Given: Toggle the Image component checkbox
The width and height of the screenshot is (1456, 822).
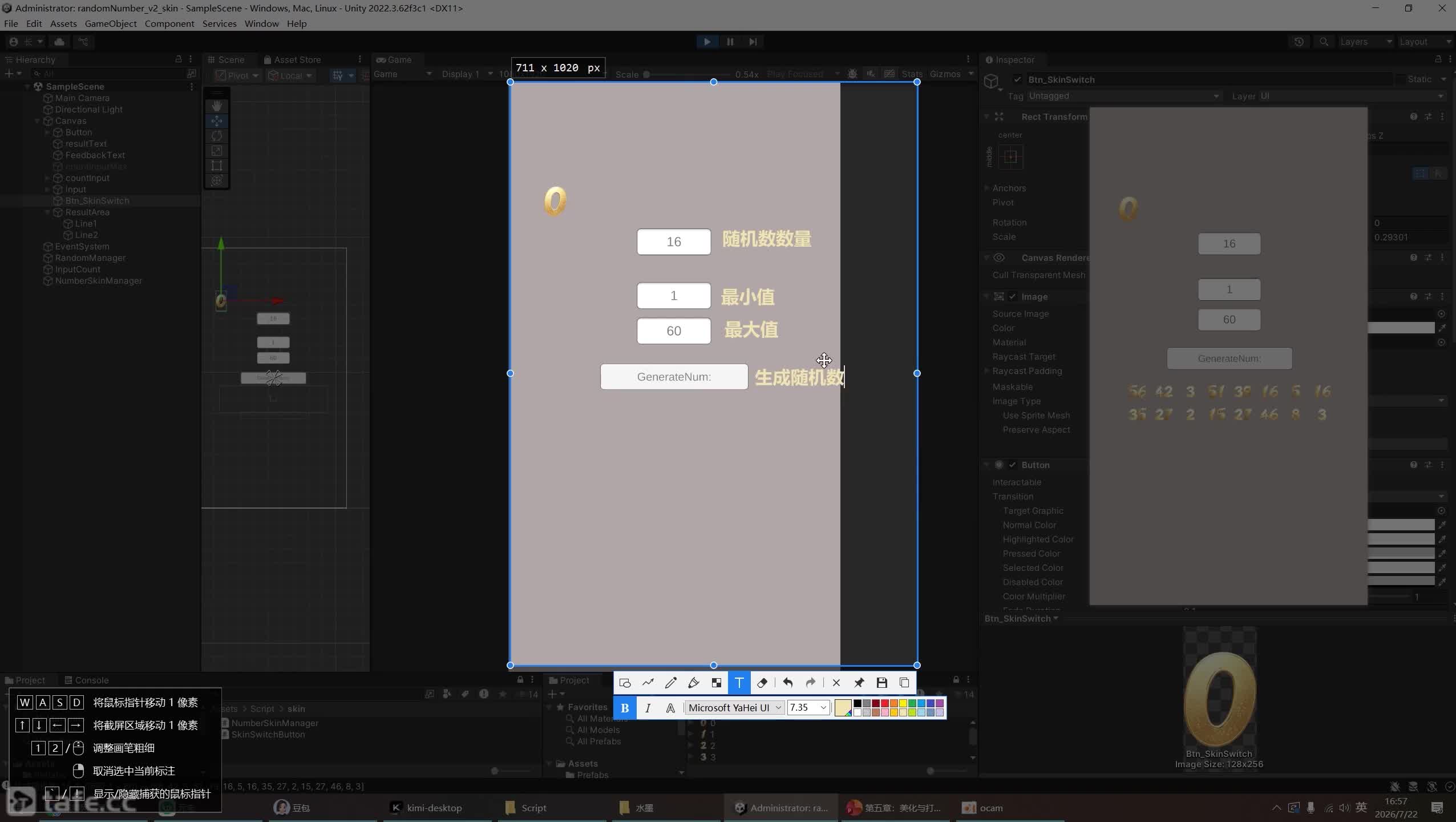Looking at the screenshot, I should pos(1013,297).
